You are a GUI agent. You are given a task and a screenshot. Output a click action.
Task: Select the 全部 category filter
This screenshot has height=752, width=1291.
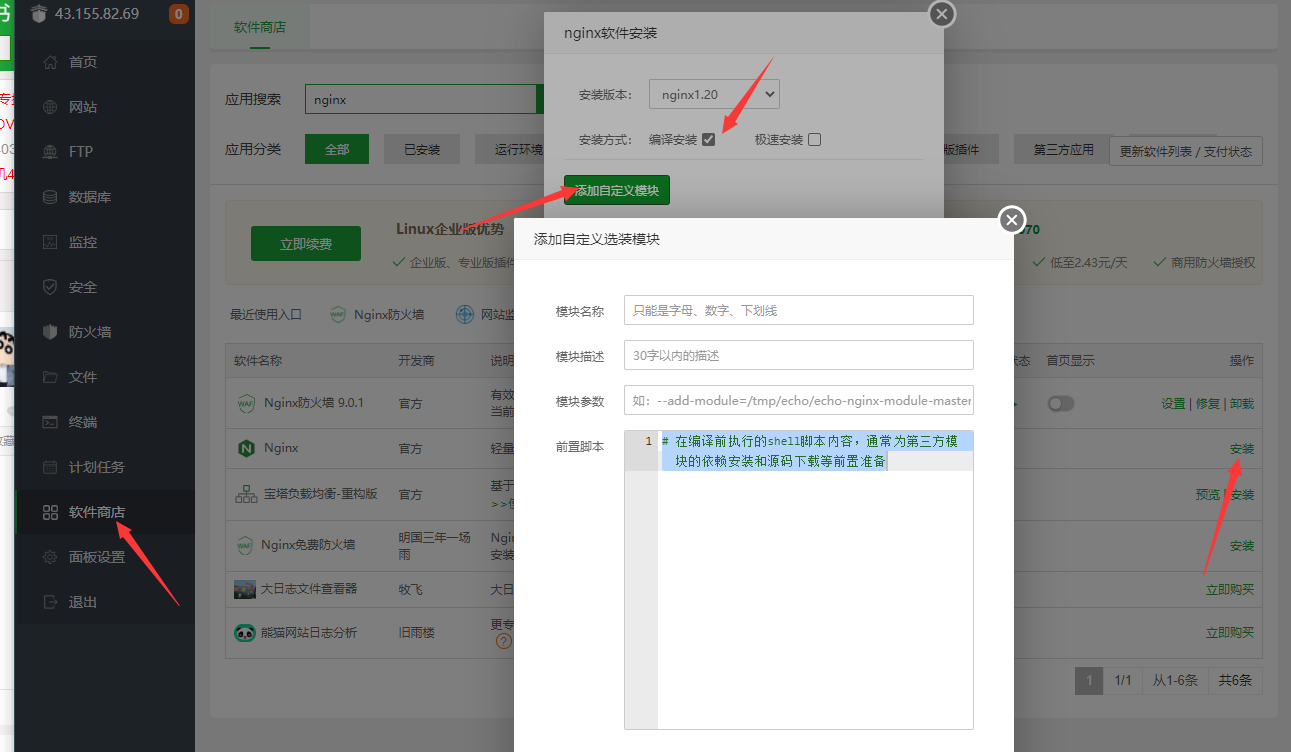[x=337, y=149]
